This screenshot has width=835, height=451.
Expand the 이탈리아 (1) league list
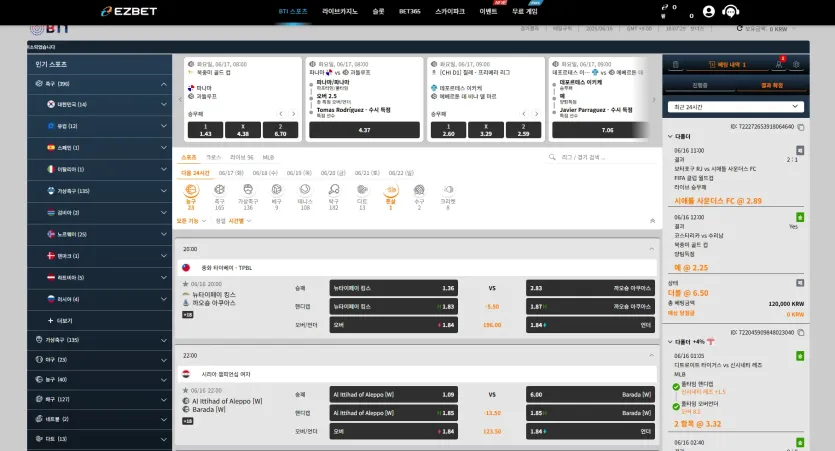click(x=163, y=169)
